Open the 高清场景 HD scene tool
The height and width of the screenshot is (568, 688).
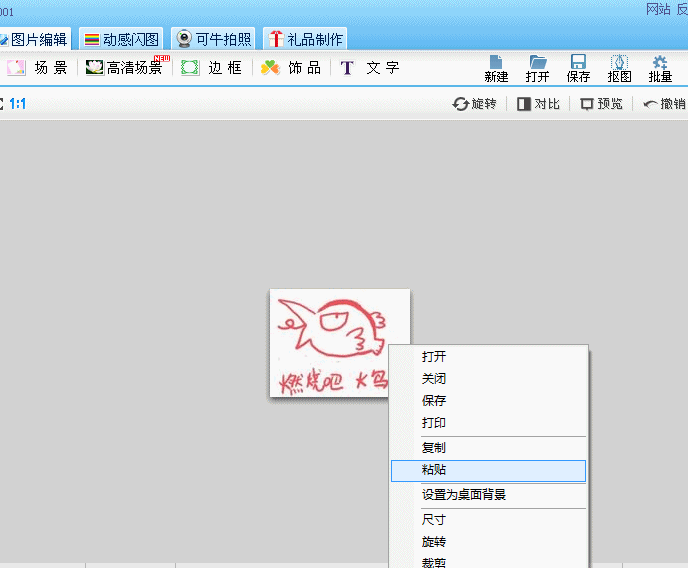coord(124,68)
